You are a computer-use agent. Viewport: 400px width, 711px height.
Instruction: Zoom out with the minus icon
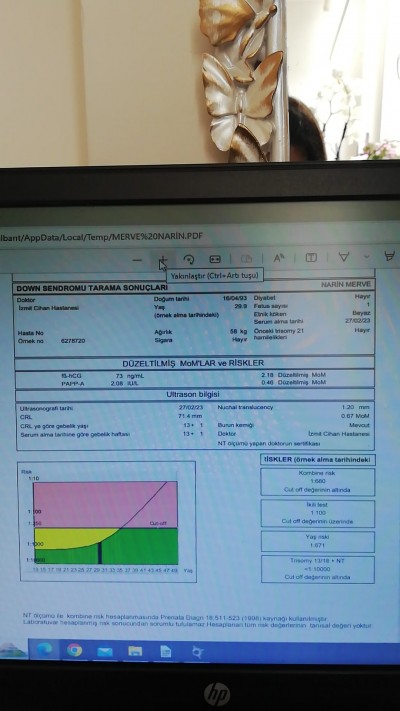(x=137, y=260)
